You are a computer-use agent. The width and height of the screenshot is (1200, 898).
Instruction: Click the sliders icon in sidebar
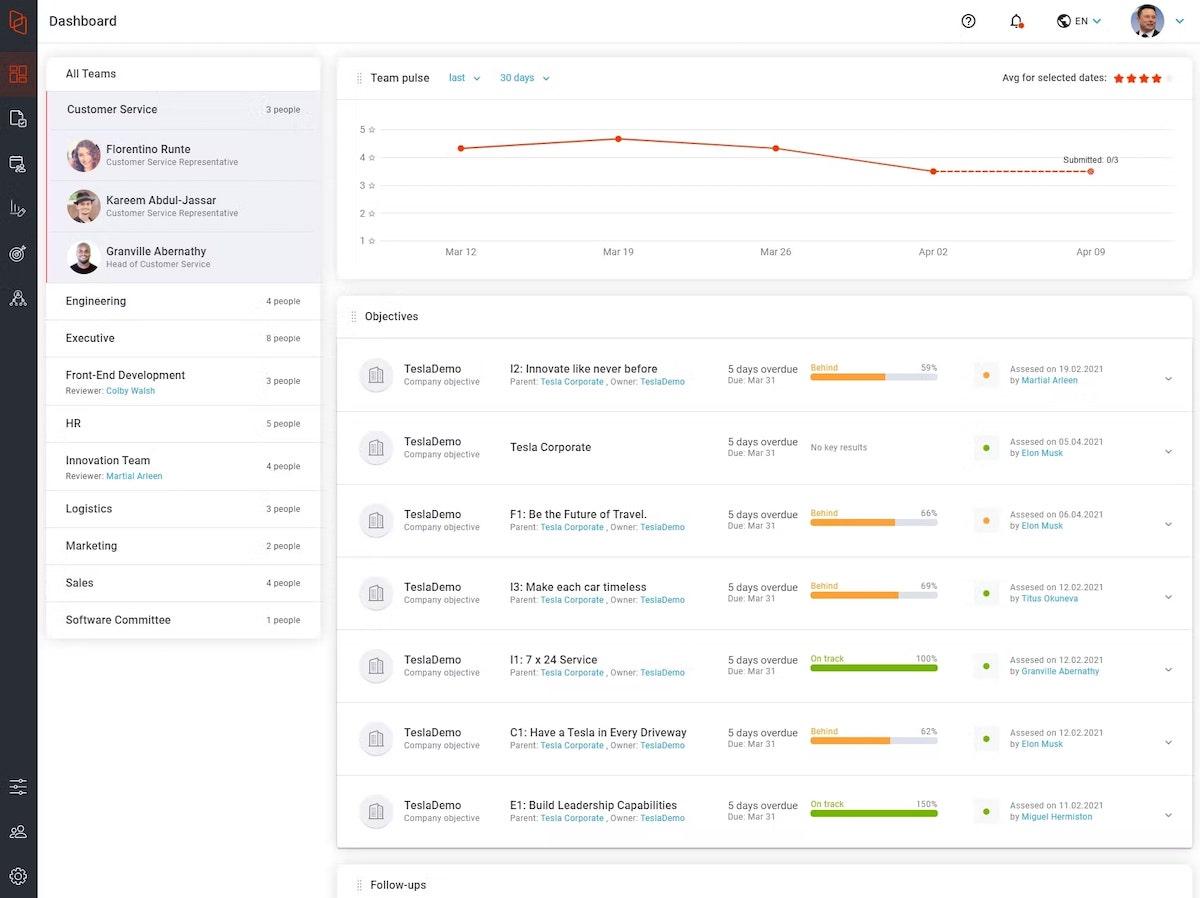[x=18, y=787]
